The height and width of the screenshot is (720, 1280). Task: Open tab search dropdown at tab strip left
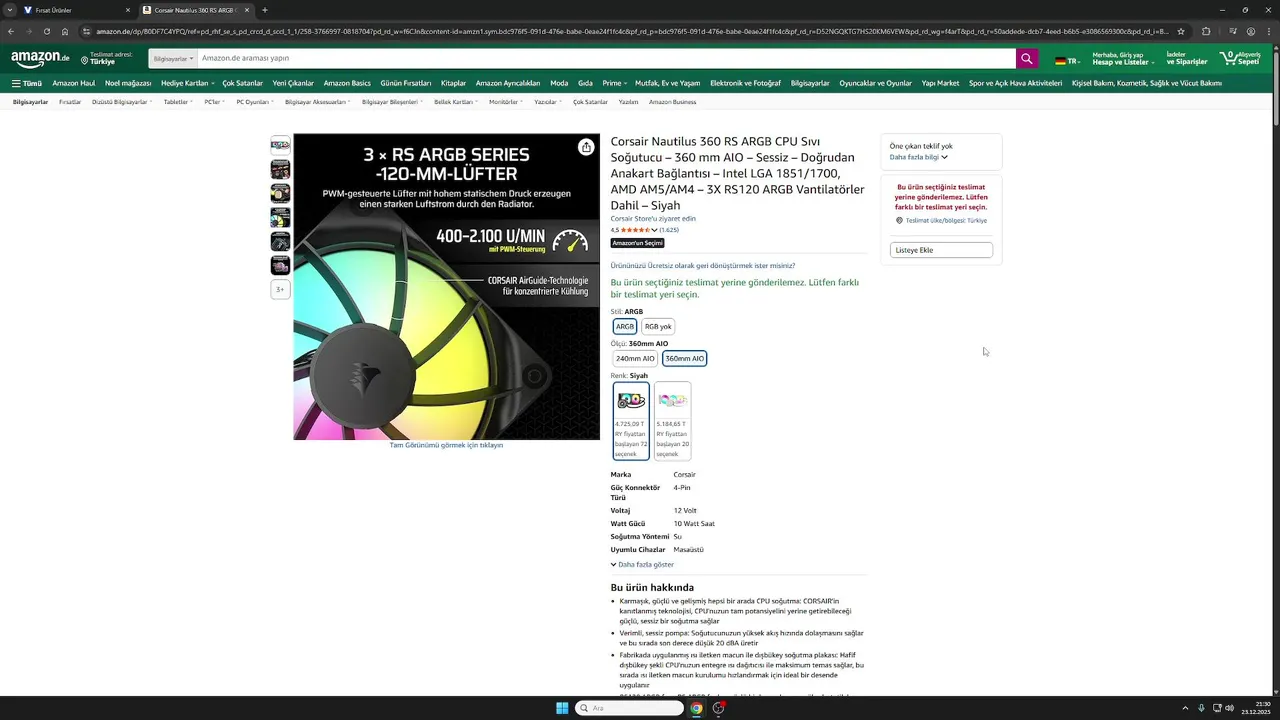(8, 10)
